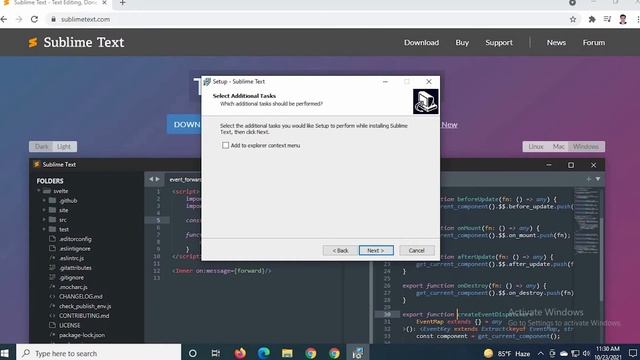Open the media control icon in Chrome toolbar
The image size is (640, 360).
(607, 19)
